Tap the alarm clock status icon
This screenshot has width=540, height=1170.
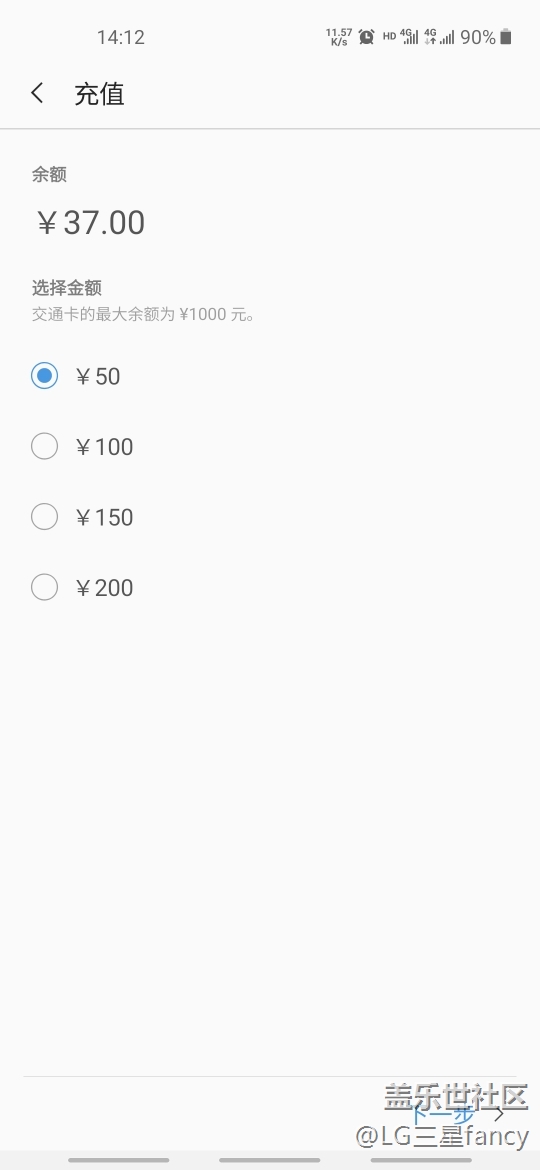pyautogui.click(x=366, y=37)
